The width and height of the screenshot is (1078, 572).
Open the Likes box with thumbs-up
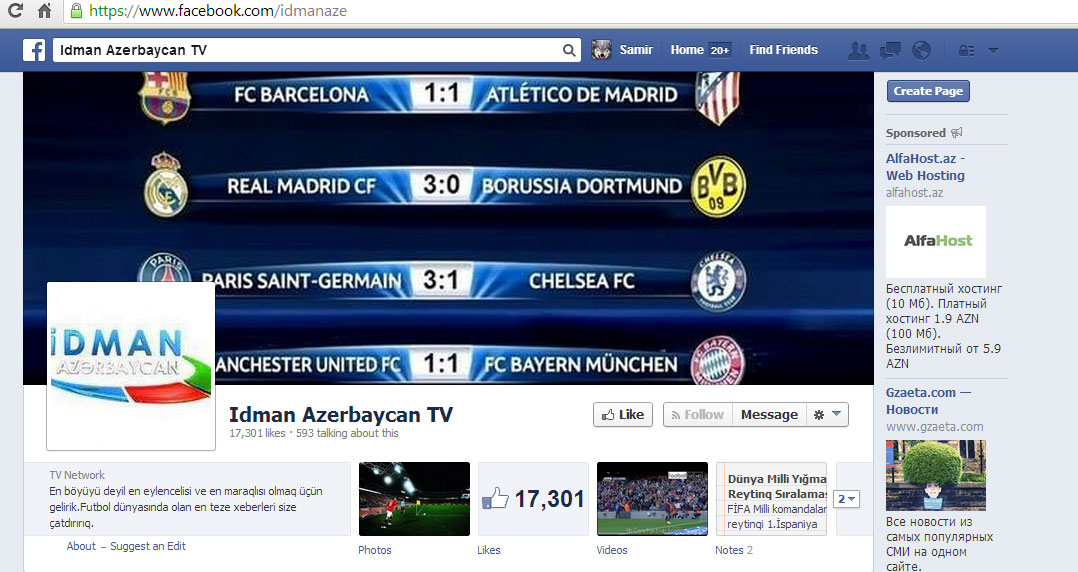coord(534,499)
